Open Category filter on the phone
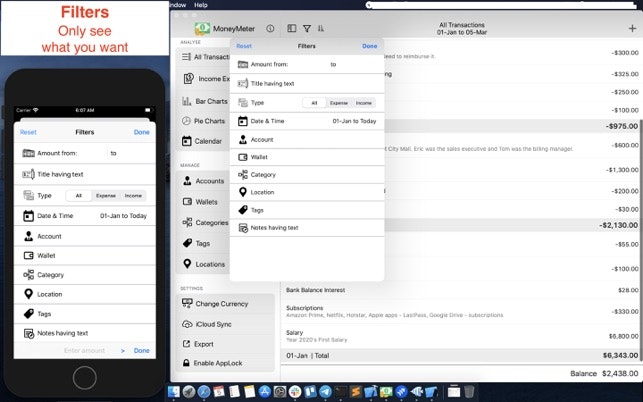 click(x=85, y=275)
